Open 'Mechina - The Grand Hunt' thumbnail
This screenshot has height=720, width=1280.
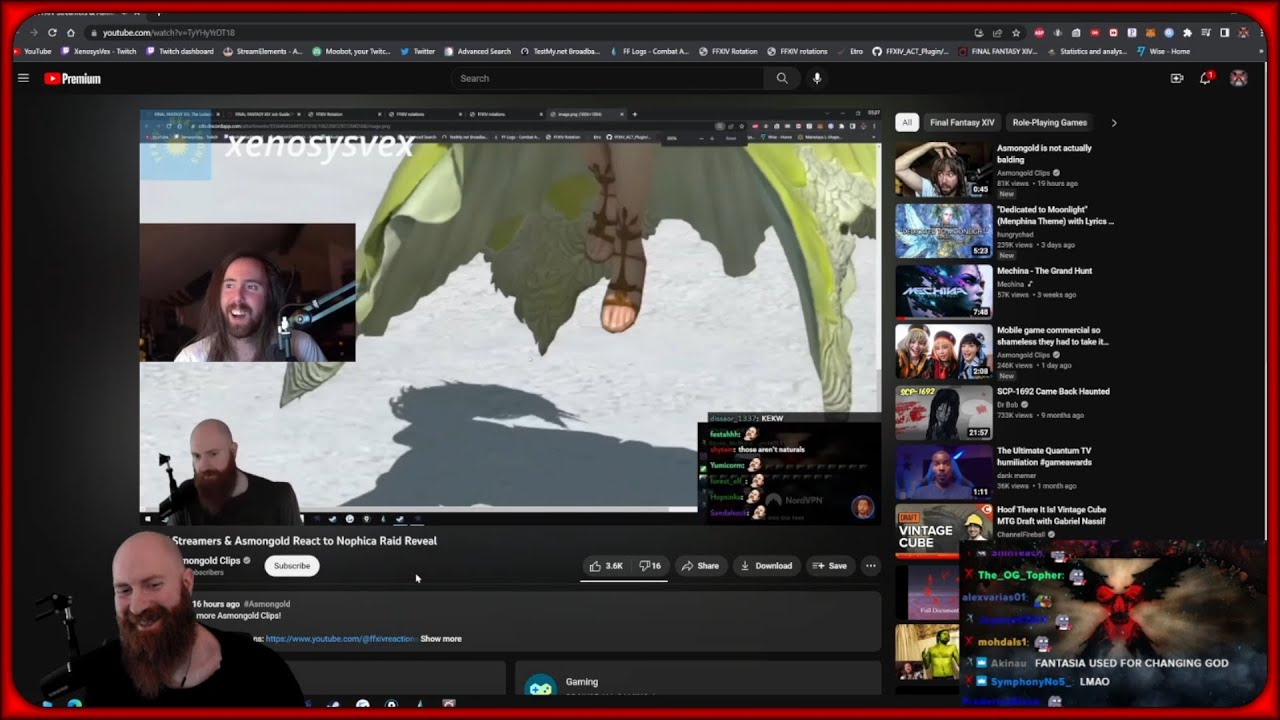point(943,292)
